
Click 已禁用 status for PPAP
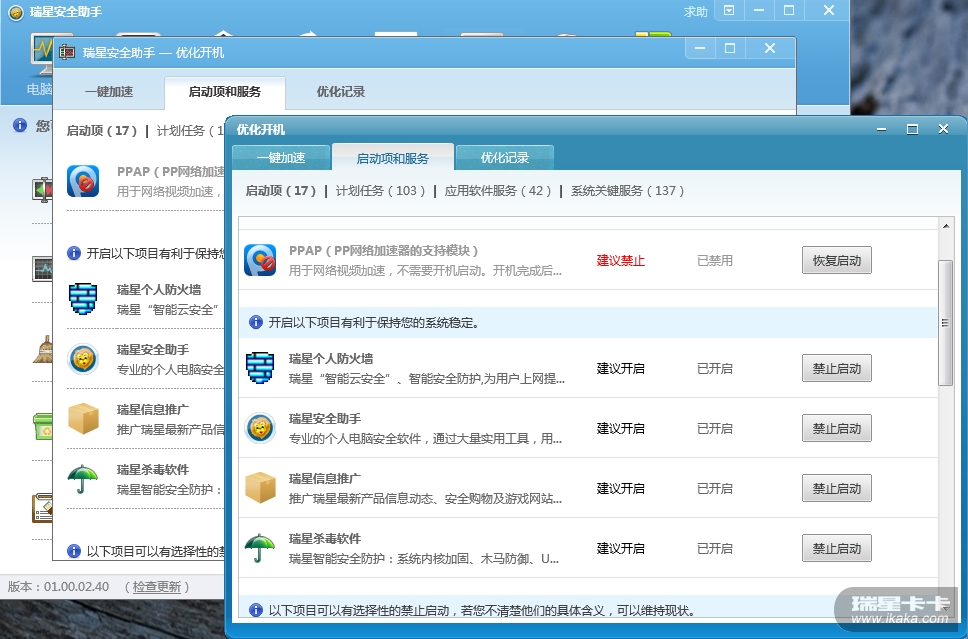[715, 261]
